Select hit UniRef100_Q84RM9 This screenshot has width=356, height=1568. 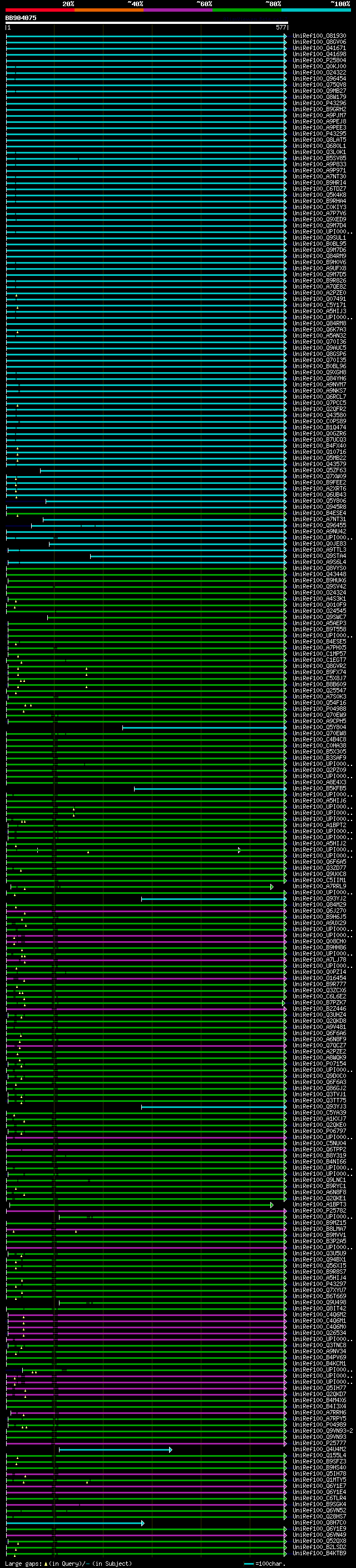click(x=319, y=256)
